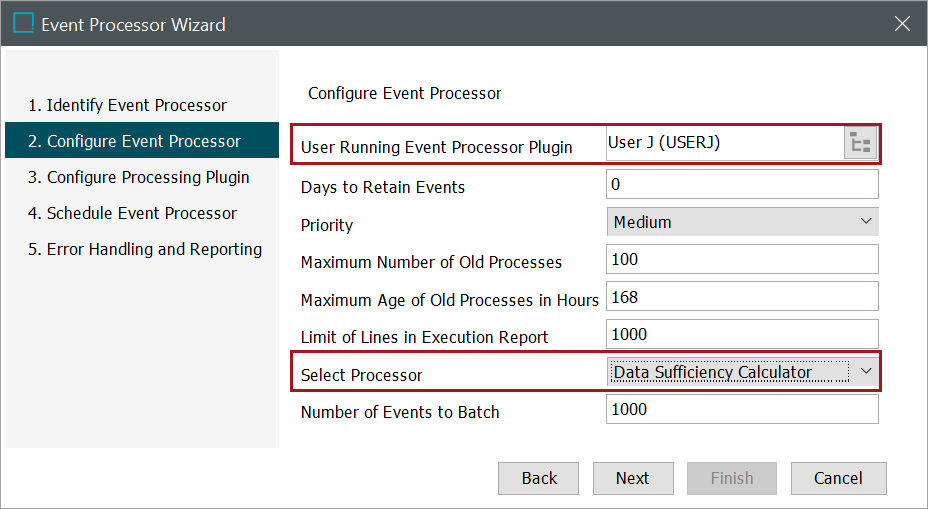Click the Event Processor Wizard title icon

point(23,23)
